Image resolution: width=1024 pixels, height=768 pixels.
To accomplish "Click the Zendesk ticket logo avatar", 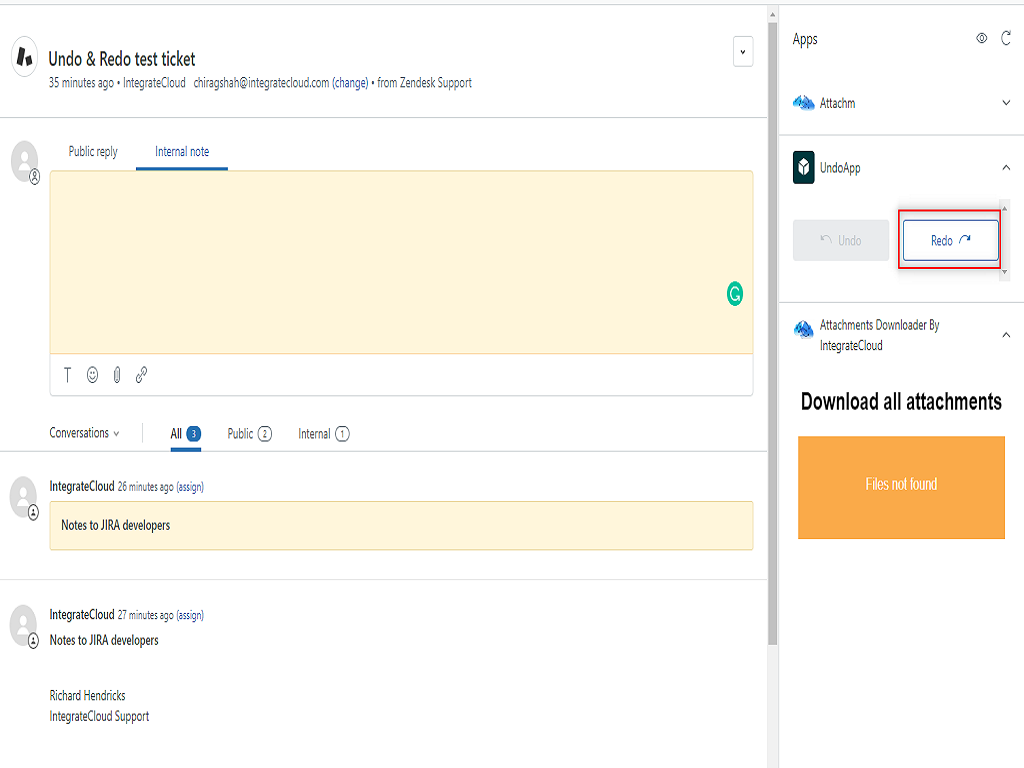I will tap(25, 58).
